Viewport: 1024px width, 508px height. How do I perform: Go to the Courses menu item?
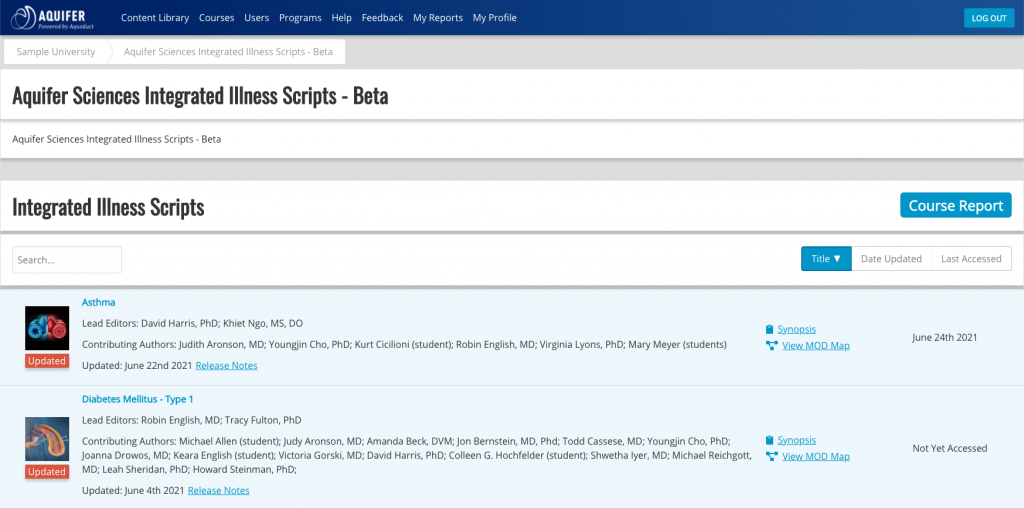click(x=216, y=18)
